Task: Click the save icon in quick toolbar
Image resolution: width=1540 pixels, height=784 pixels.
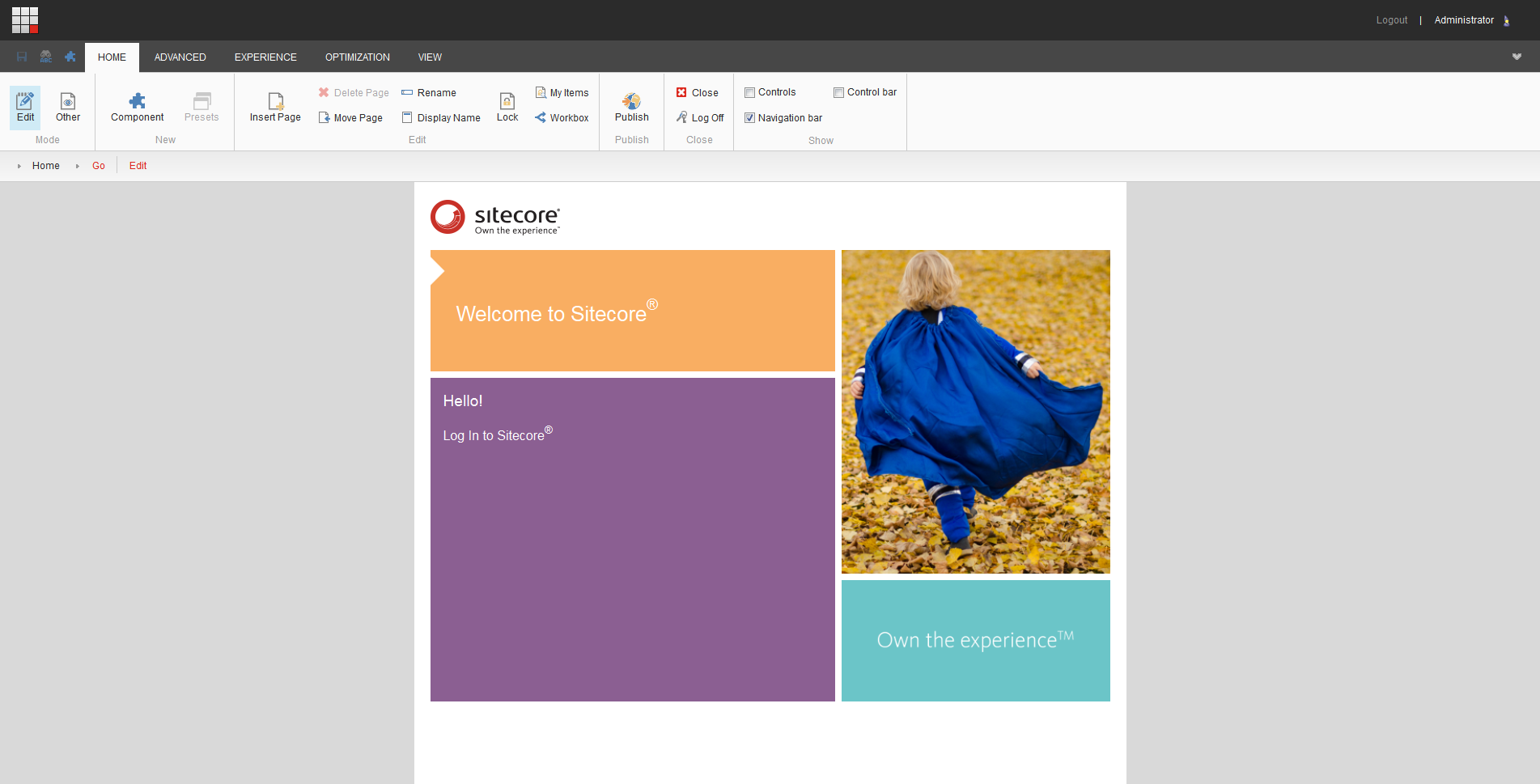Action: 22,57
